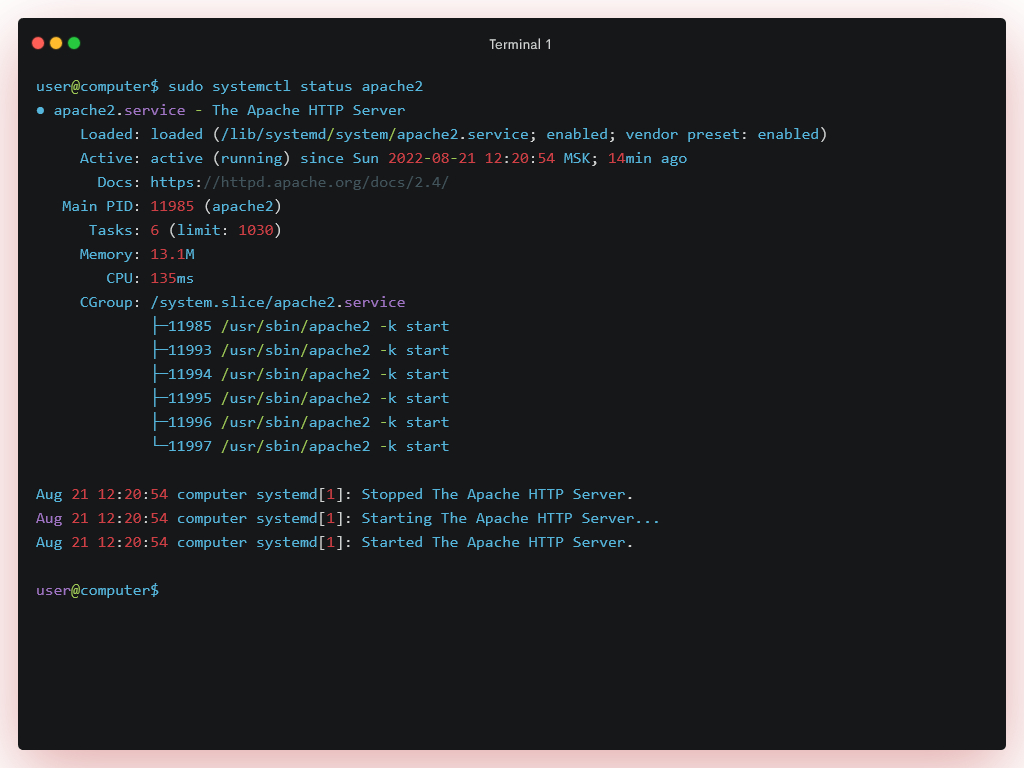Click the 'Docs:' label
The height and width of the screenshot is (768, 1024).
pos(119,182)
